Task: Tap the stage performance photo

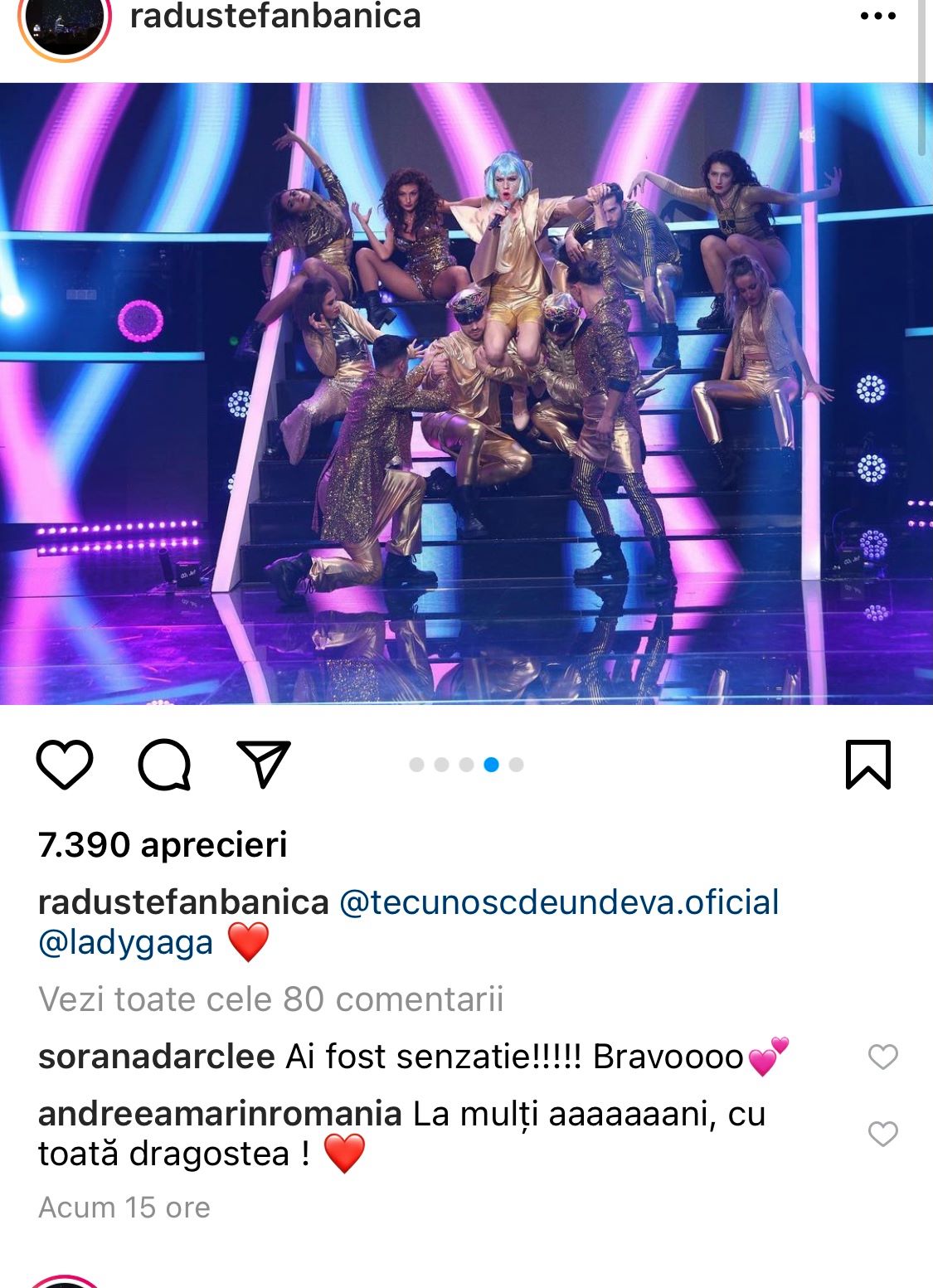Action: pyautogui.click(x=466, y=394)
